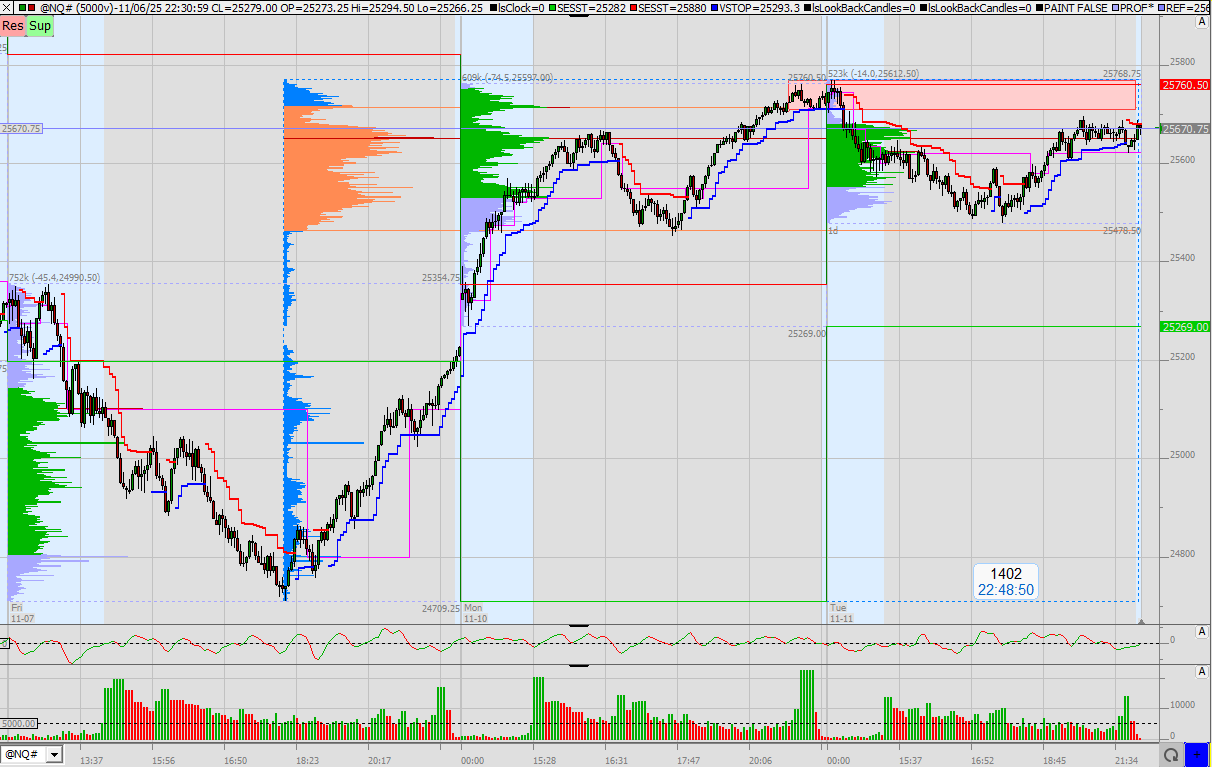Click the blue square icon beside the refresh icon
The height and width of the screenshot is (767, 1212).
coord(1197,755)
